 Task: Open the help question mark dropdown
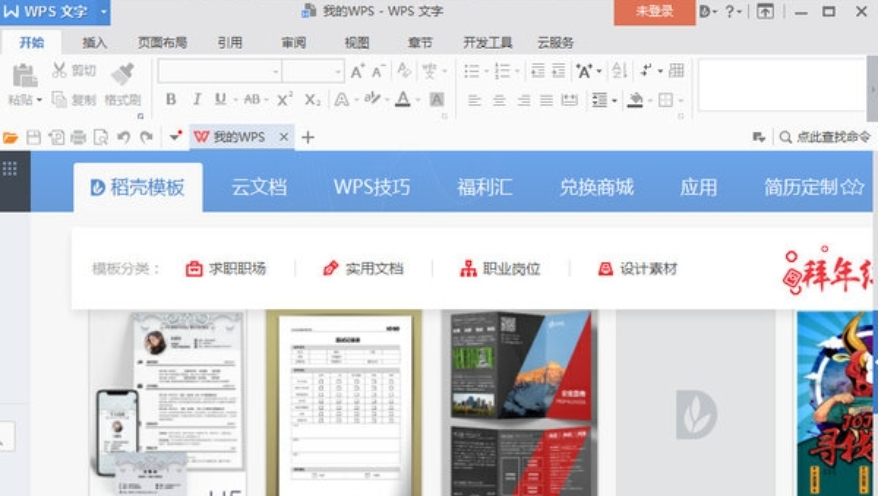click(733, 11)
